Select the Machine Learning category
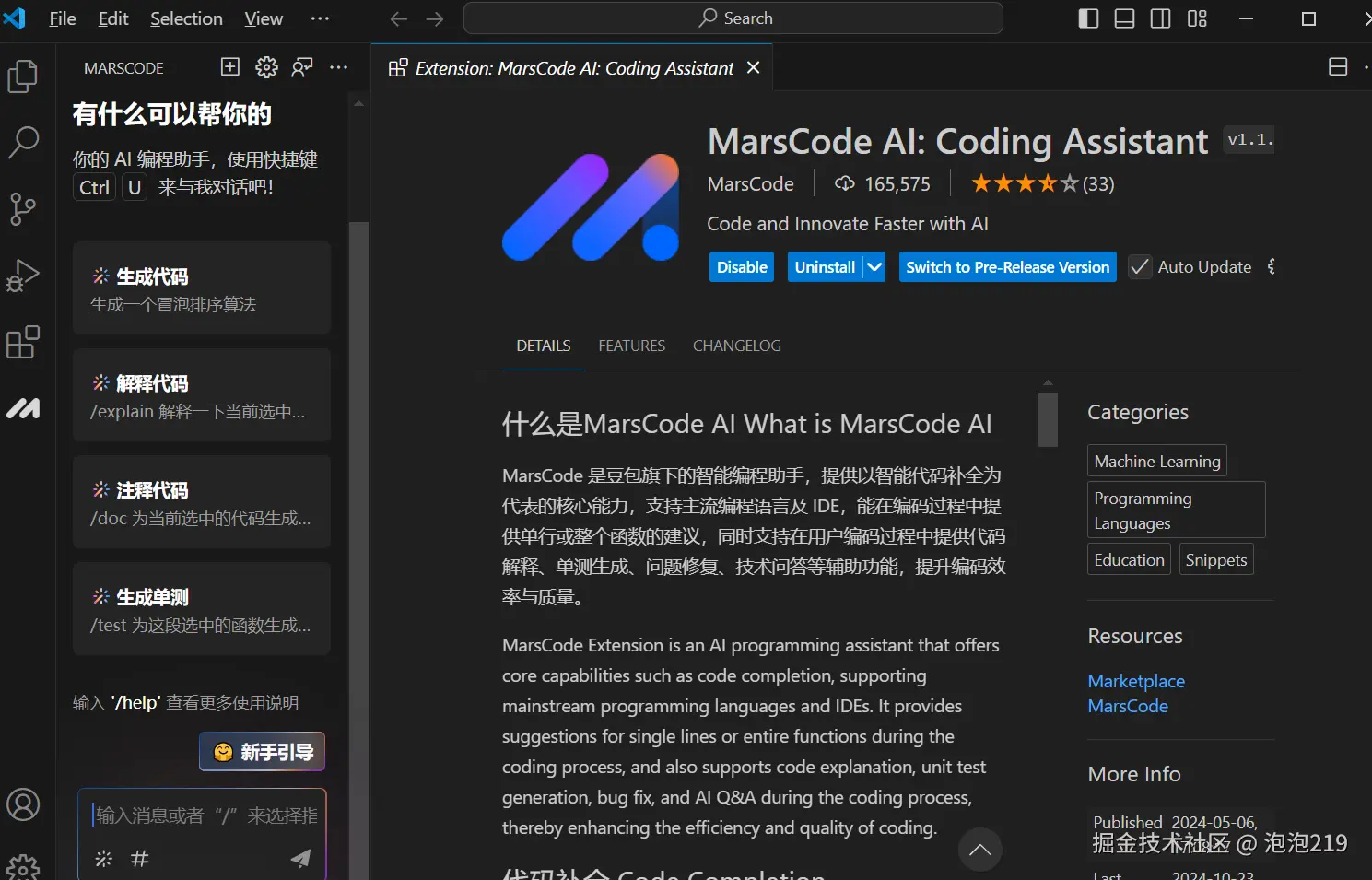1372x880 pixels. click(1156, 461)
